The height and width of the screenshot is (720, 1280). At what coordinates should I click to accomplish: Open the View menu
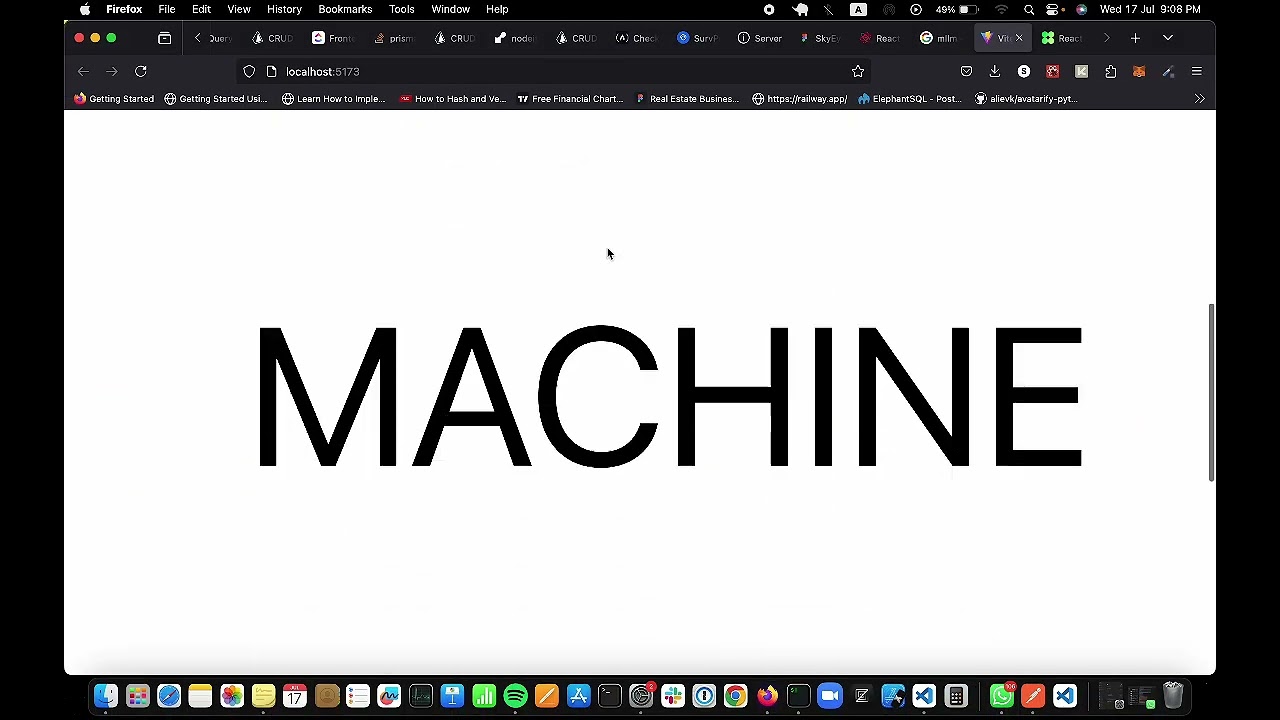point(239,9)
